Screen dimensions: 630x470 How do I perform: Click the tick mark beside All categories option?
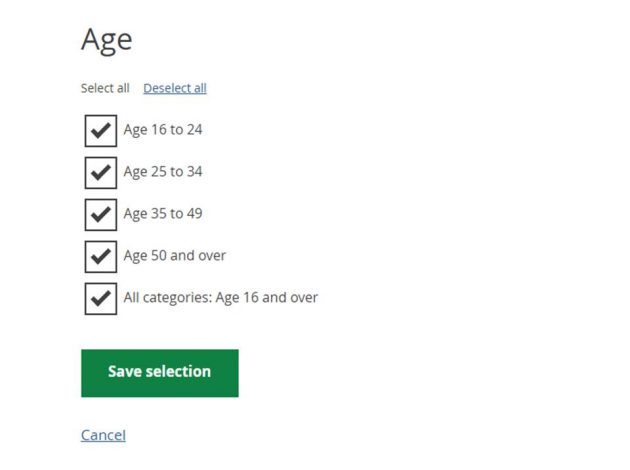(101, 298)
